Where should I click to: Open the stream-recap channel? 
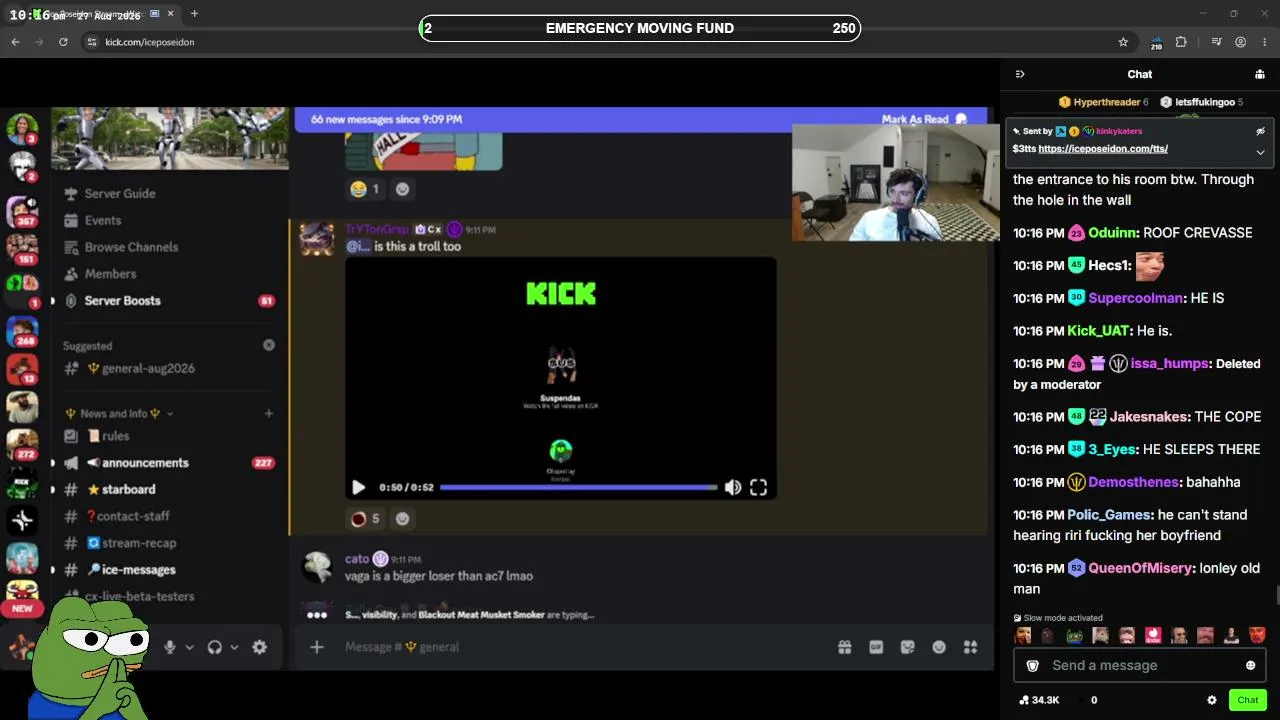tap(139, 543)
